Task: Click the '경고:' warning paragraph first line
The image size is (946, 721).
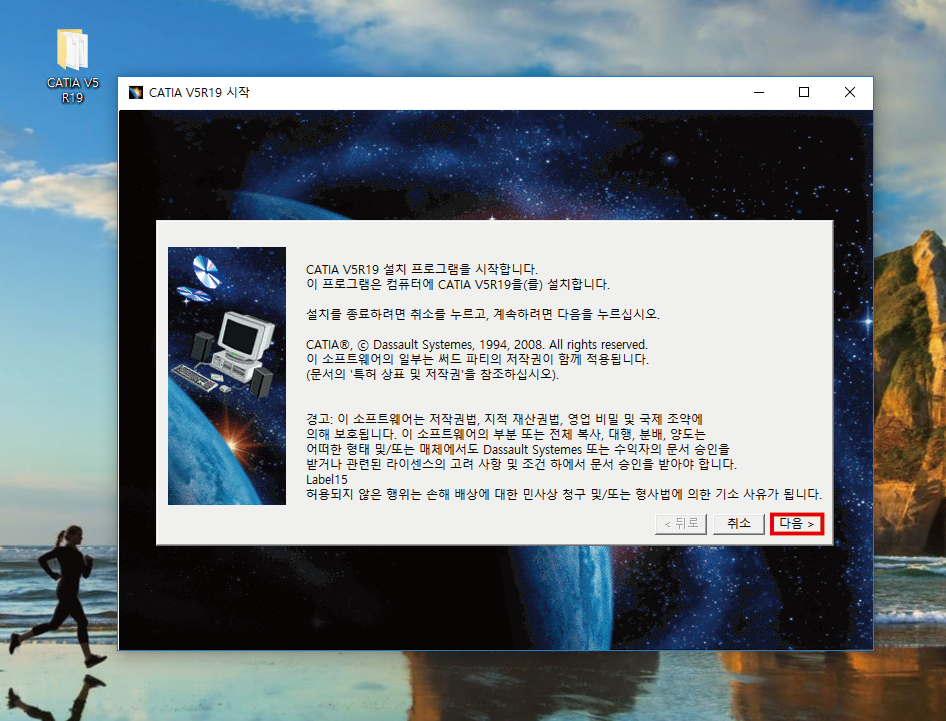Action: [x=504, y=419]
